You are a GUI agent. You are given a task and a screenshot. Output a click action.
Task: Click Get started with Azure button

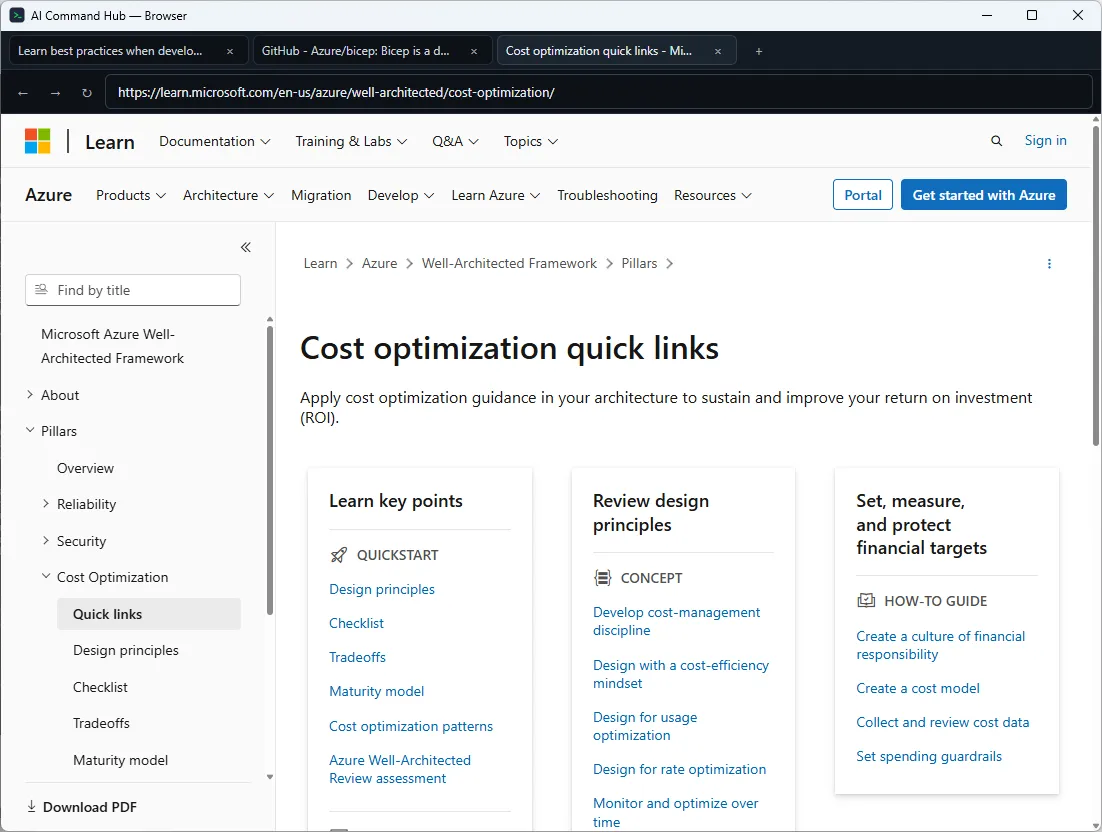pyautogui.click(x=983, y=195)
